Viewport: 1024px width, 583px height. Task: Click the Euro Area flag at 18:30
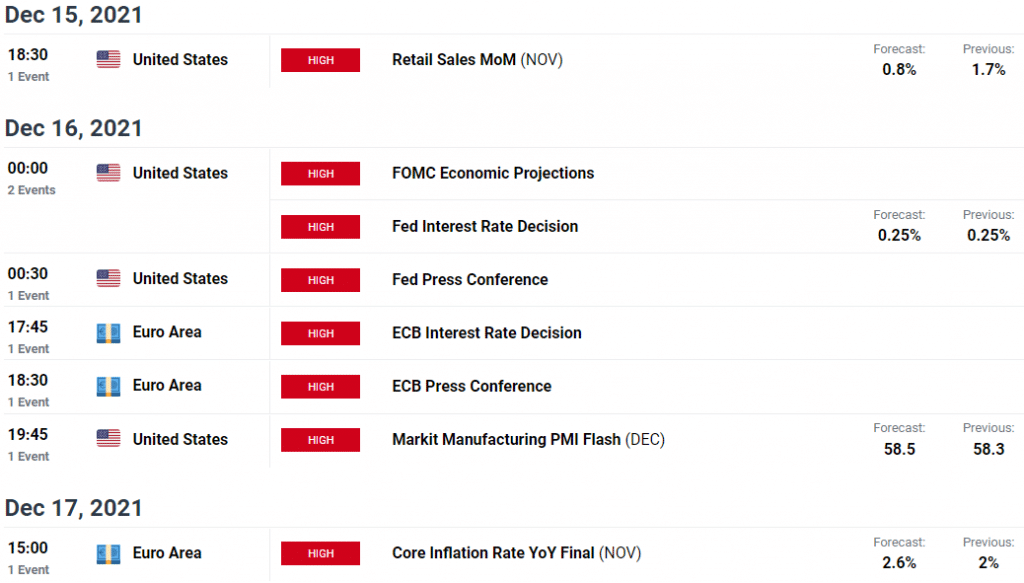pyautogui.click(x=108, y=386)
